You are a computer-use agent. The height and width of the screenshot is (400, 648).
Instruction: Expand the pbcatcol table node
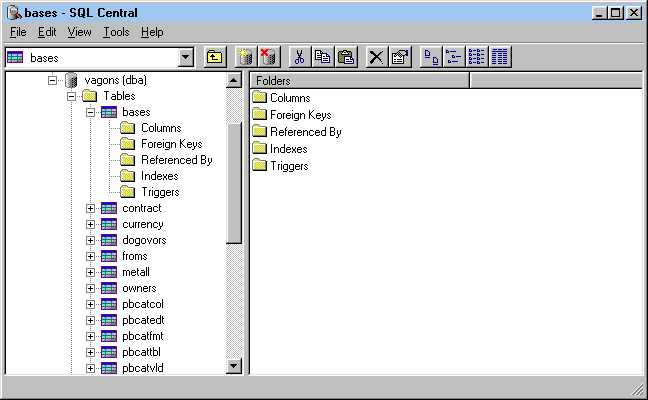pyautogui.click(x=91, y=304)
